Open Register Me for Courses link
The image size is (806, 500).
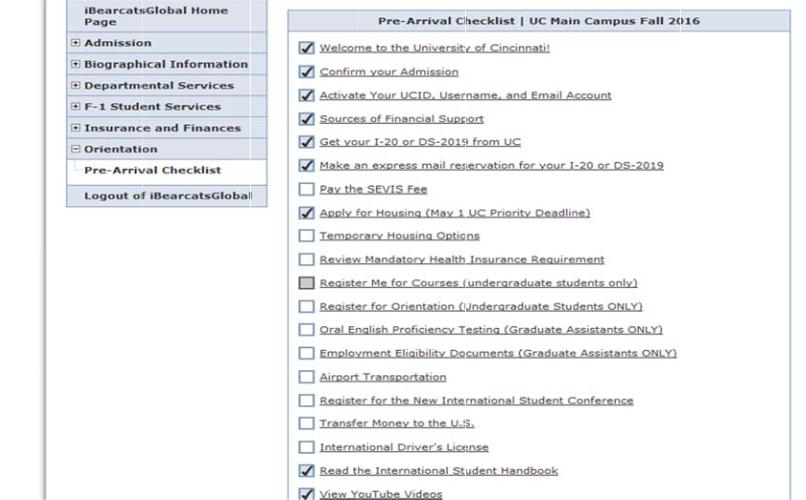point(478,283)
